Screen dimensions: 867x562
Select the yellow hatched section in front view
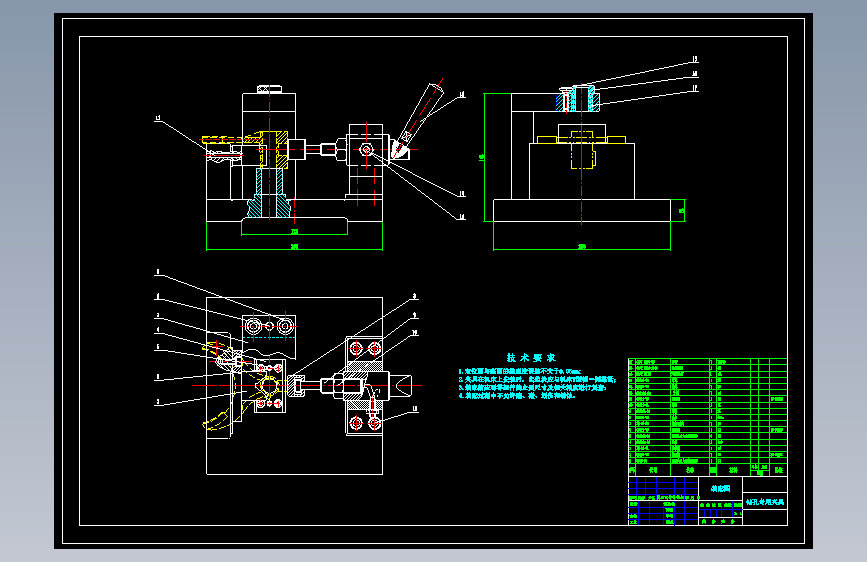[x=274, y=149]
